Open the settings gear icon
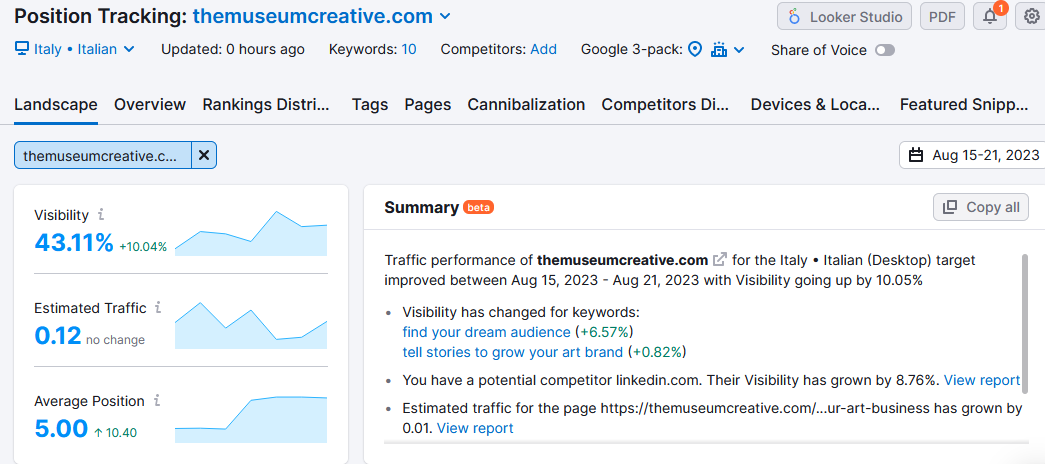This screenshot has height=464, width=1045. (x=1031, y=17)
